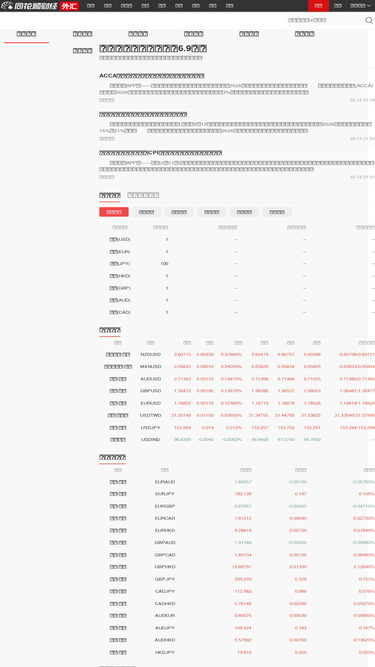Click the red highlighted button in header
The image size is (375, 667).
pos(318,6)
